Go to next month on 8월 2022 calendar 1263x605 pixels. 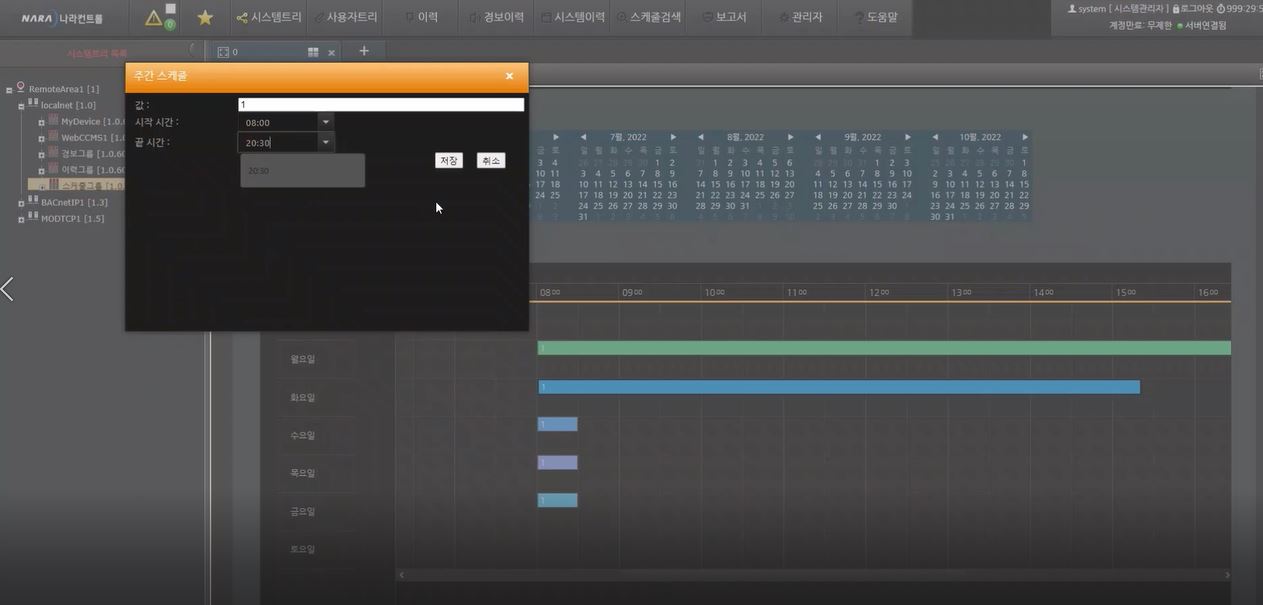(790, 137)
